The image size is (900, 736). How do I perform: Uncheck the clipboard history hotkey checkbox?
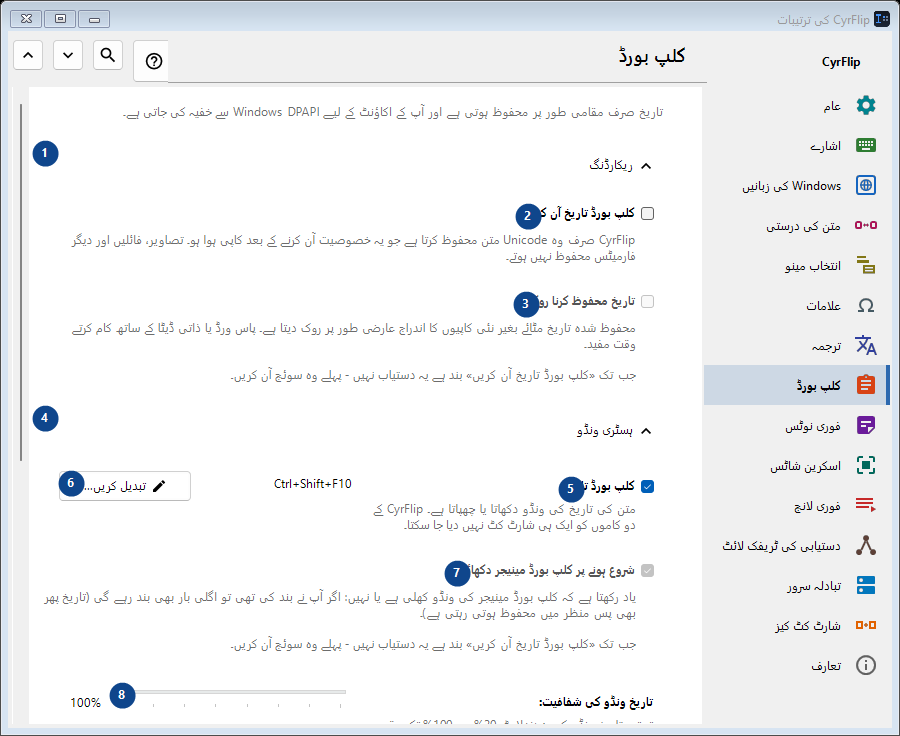click(x=647, y=486)
